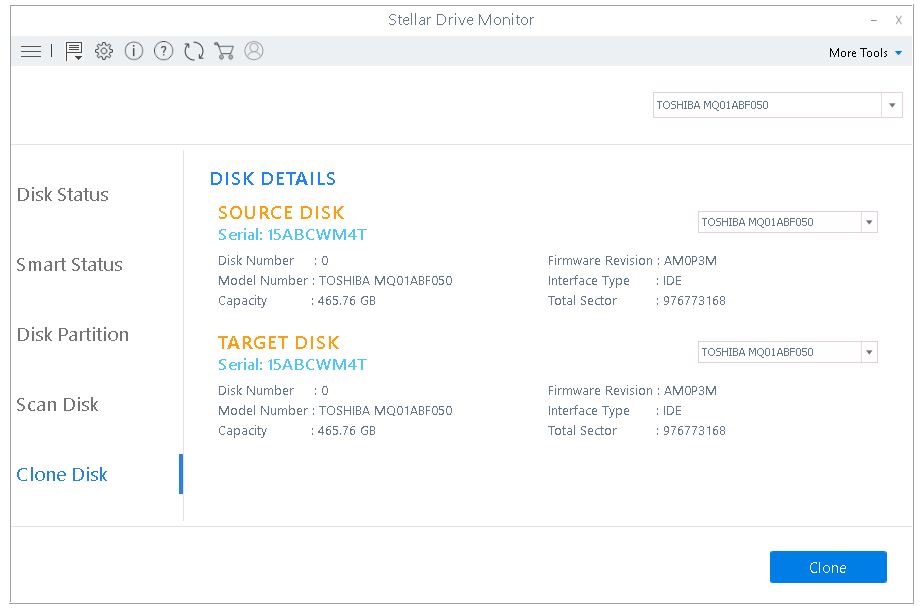924x613 pixels.
Task: Expand the More Tools dropdown
Action: pos(865,53)
